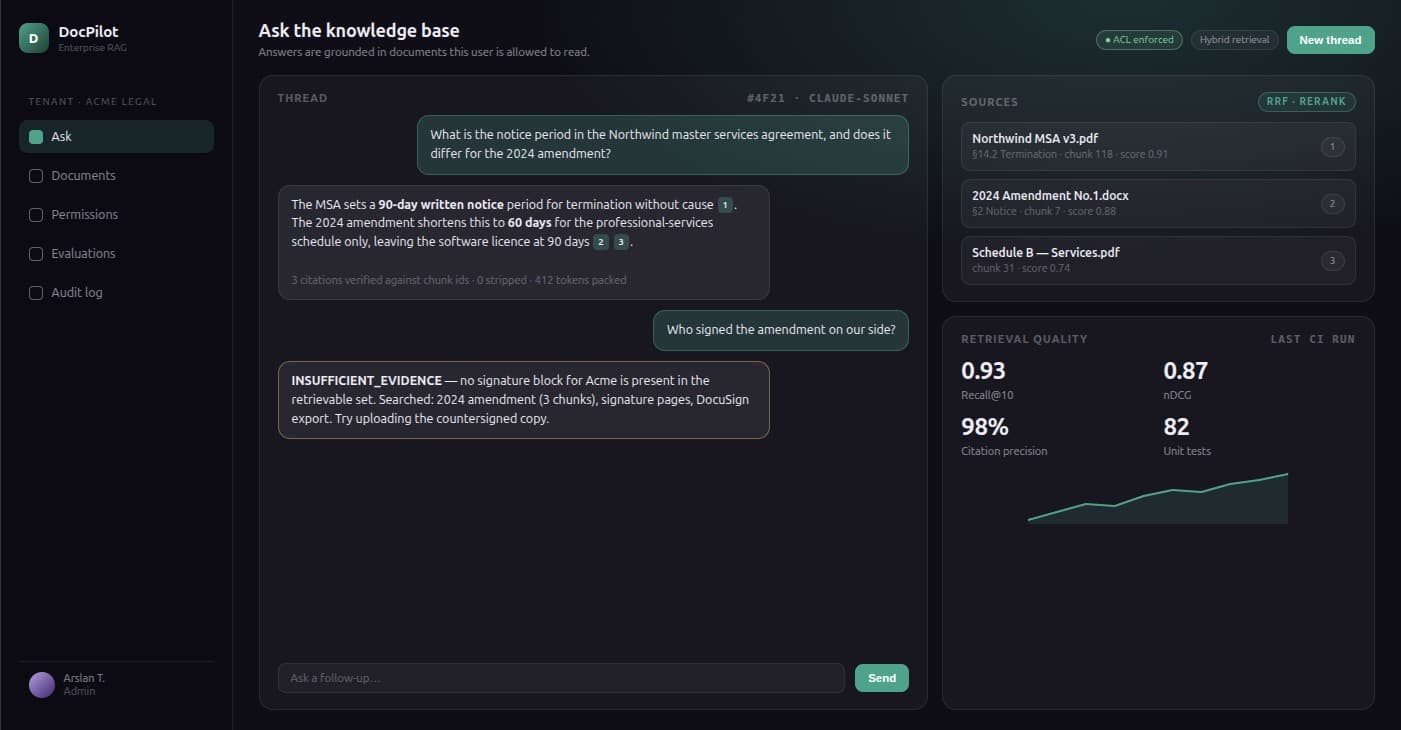
Task: Open the Schedule B — Services.pdf source
Action: click(x=1158, y=261)
